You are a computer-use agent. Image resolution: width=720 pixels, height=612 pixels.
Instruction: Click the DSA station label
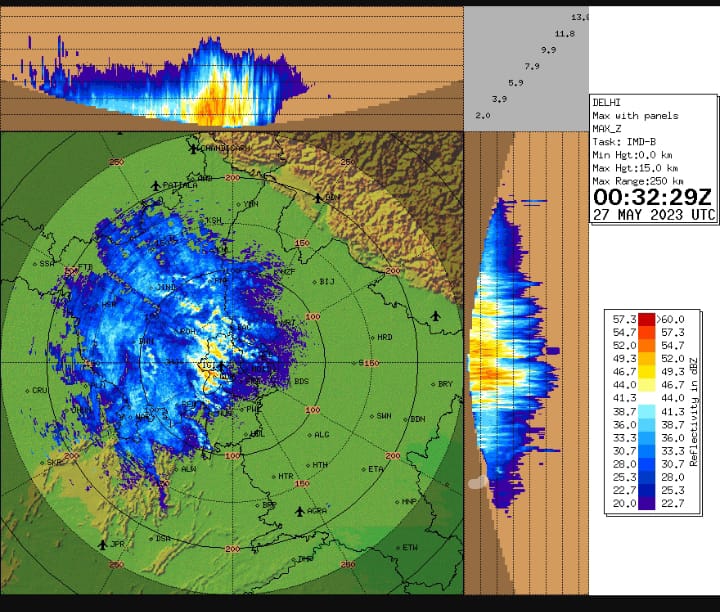[x=163, y=539]
